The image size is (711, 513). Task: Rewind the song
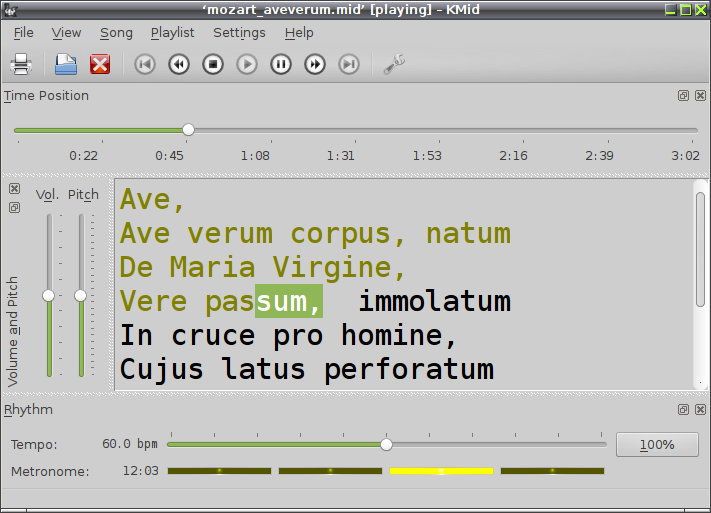coord(179,64)
